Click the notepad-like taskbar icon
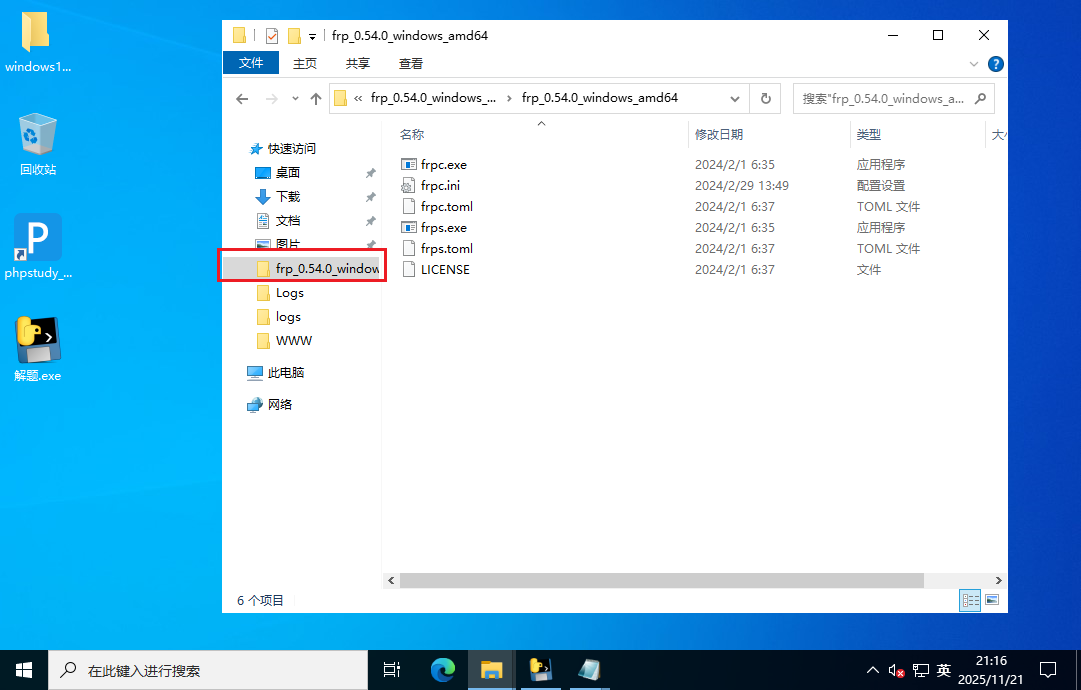1081x690 pixels. pyautogui.click(x=589, y=670)
